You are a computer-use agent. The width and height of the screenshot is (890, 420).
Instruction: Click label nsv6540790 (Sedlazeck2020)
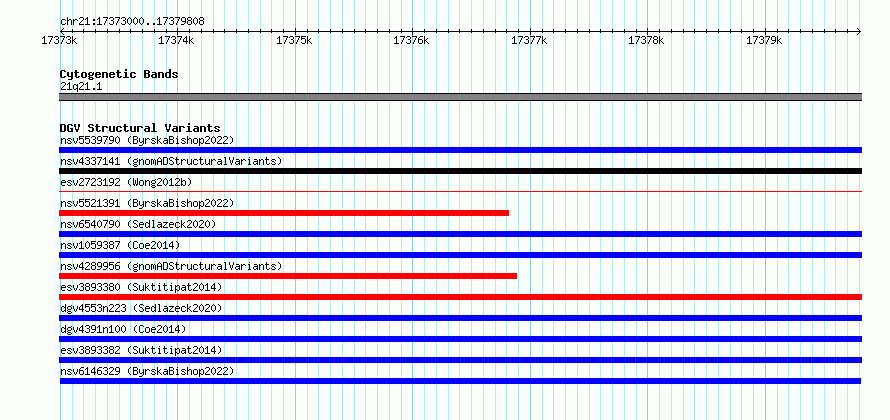point(138,224)
